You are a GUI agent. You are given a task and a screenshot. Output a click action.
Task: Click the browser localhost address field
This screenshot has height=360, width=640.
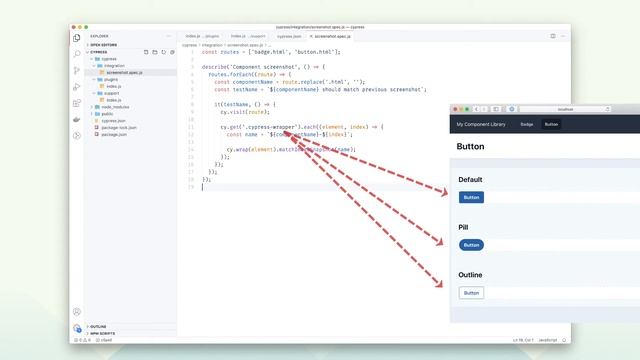[565, 109]
